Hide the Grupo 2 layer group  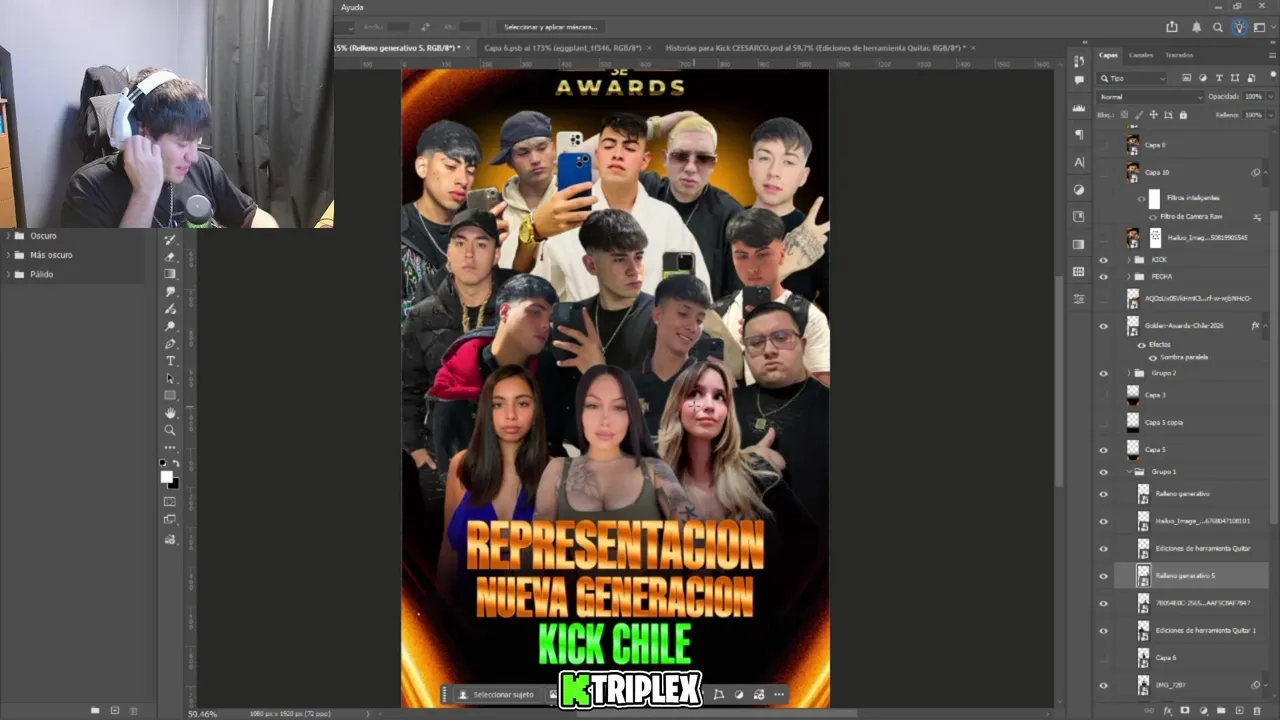(x=1104, y=373)
